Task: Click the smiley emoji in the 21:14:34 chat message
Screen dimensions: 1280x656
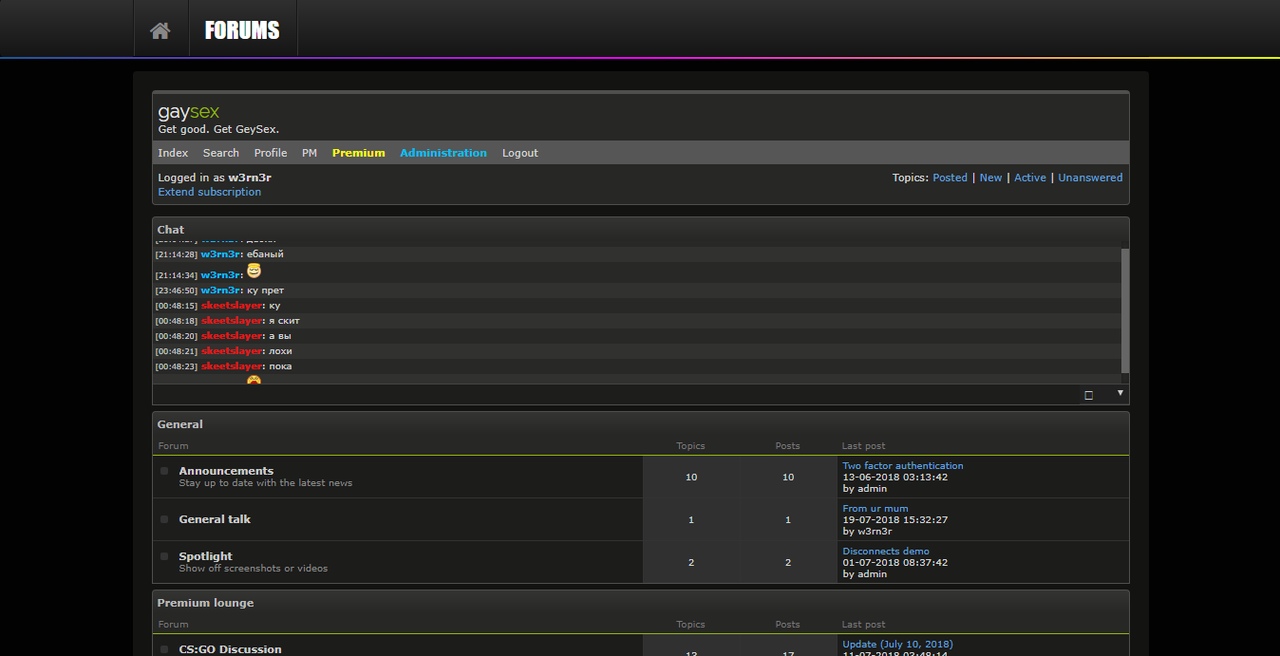Action: point(254,271)
